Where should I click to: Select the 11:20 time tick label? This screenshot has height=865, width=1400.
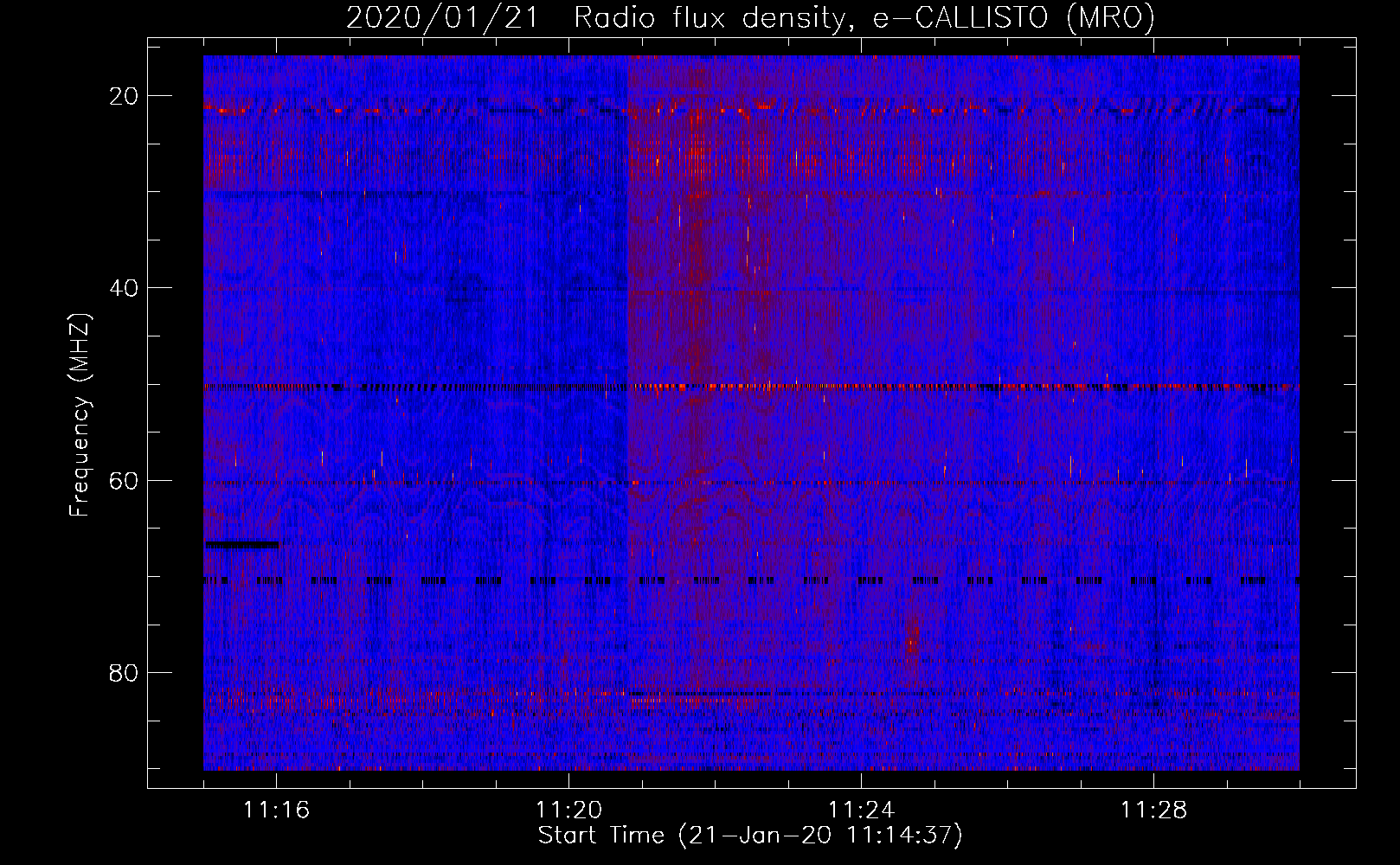(x=569, y=811)
